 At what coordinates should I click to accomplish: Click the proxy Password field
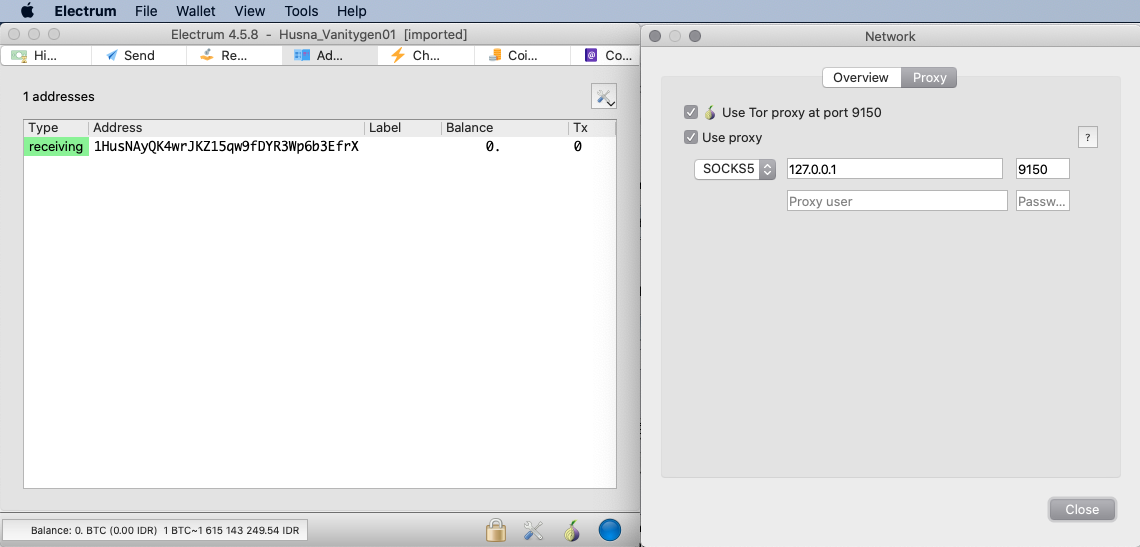(1042, 201)
